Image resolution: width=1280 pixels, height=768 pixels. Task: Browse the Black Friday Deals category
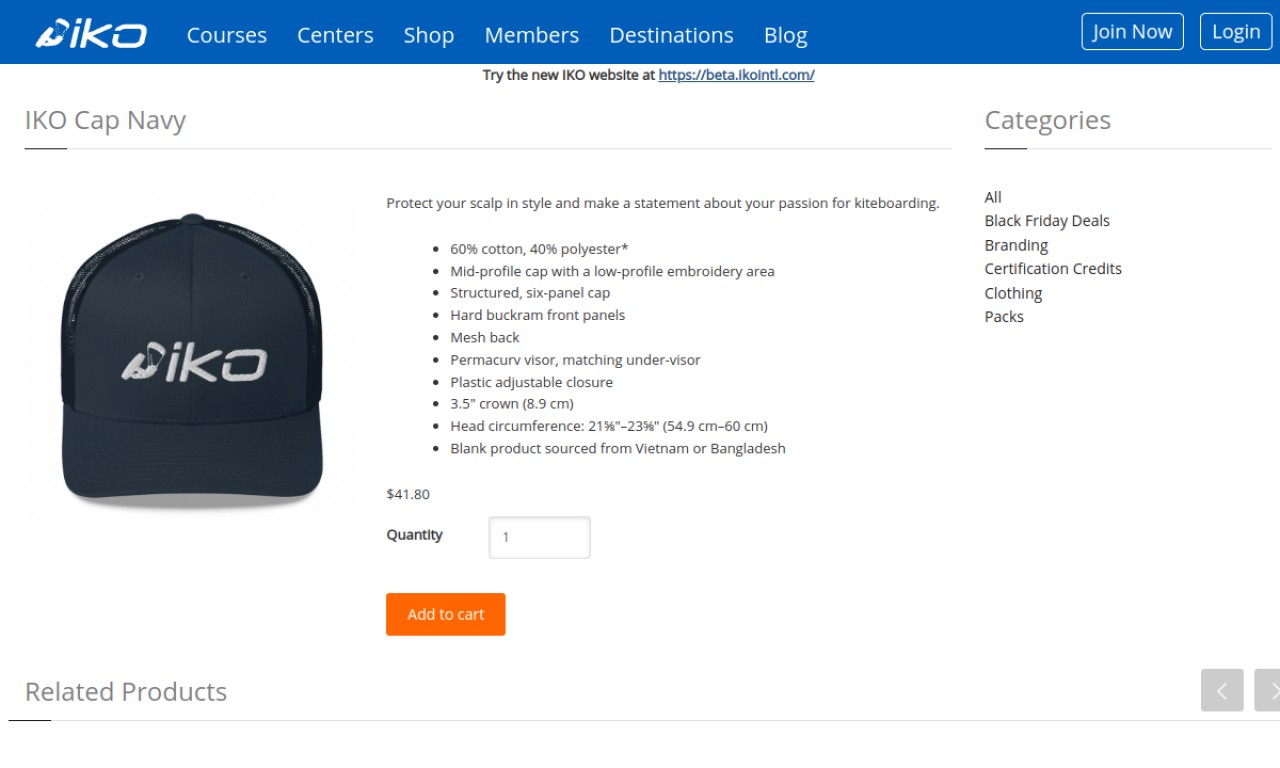pyautogui.click(x=1047, y=221)
